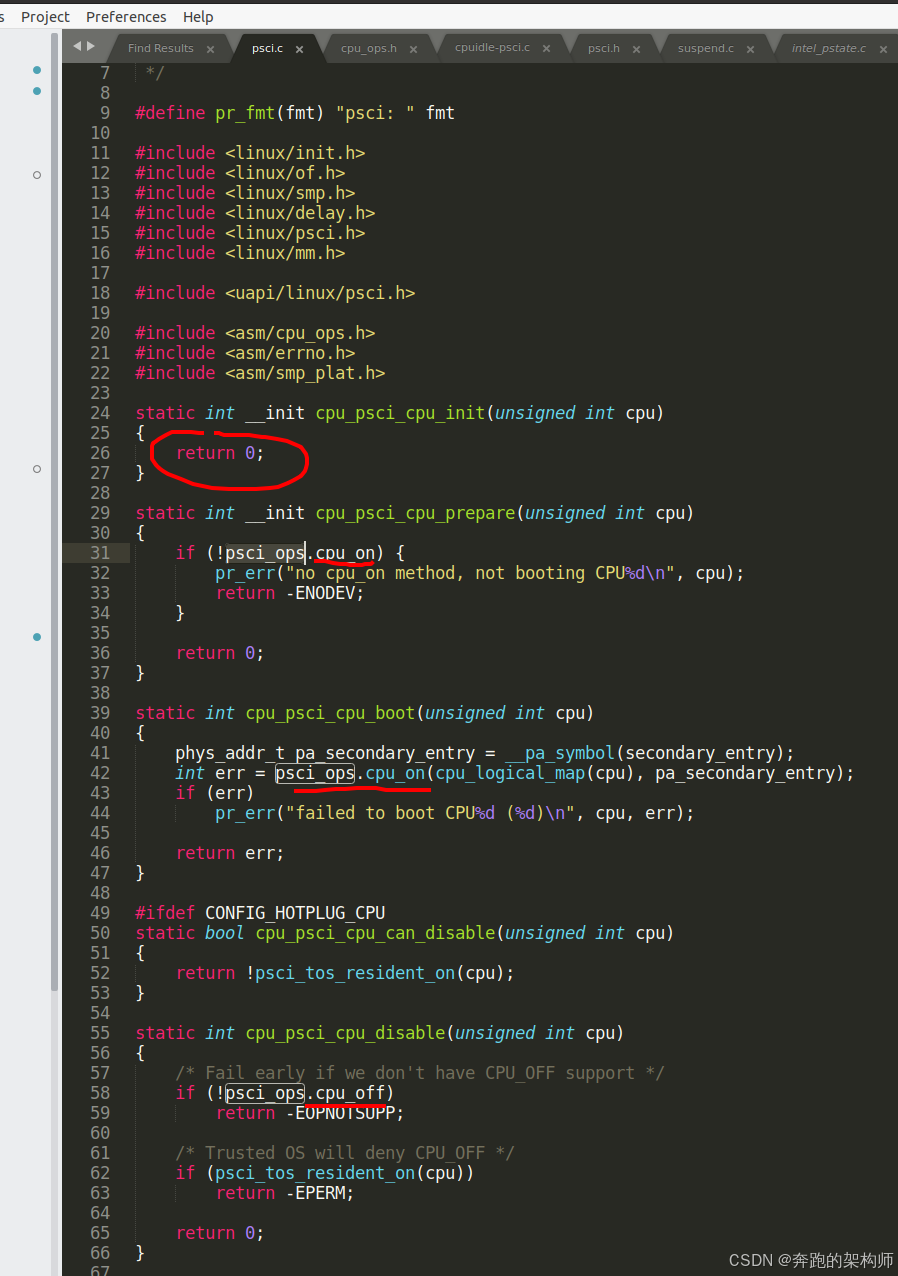Click the <linux/of.h> include line

(x=240, y=173)
